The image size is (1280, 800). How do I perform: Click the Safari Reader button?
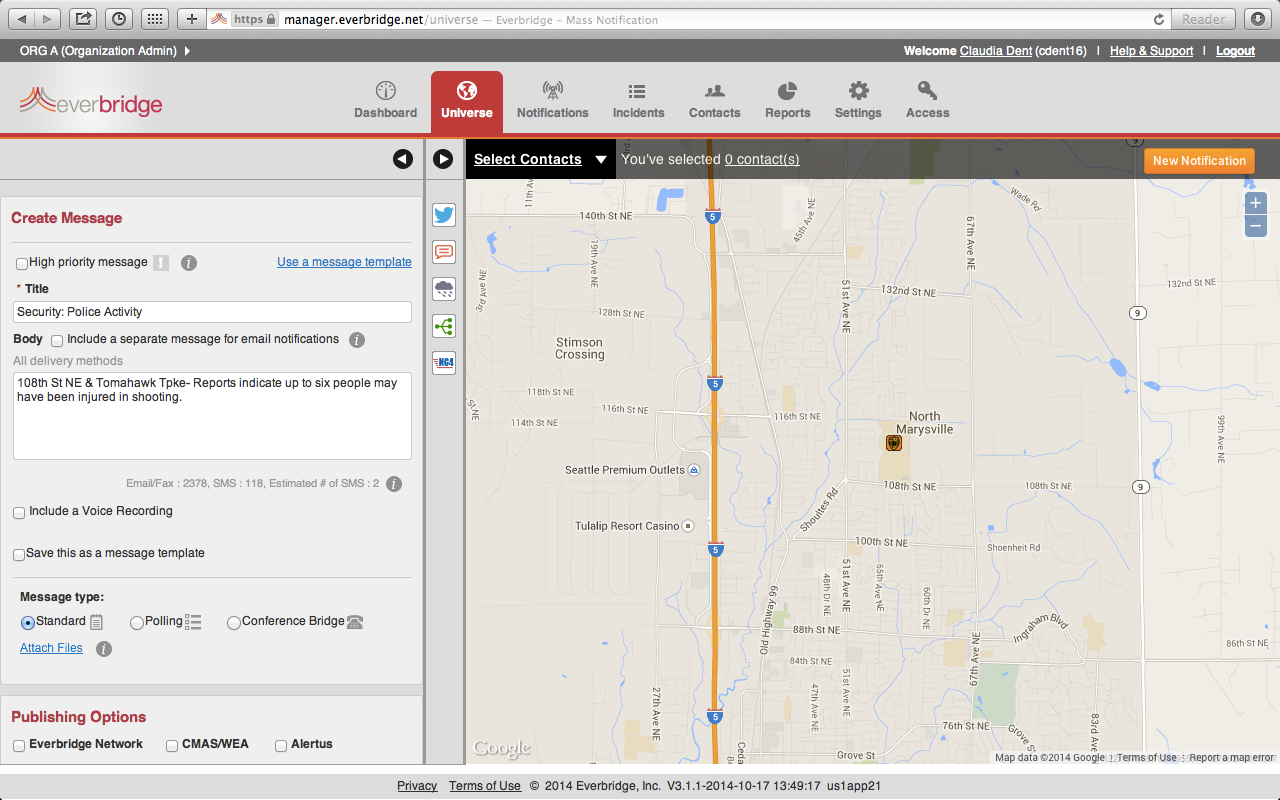1203,19
